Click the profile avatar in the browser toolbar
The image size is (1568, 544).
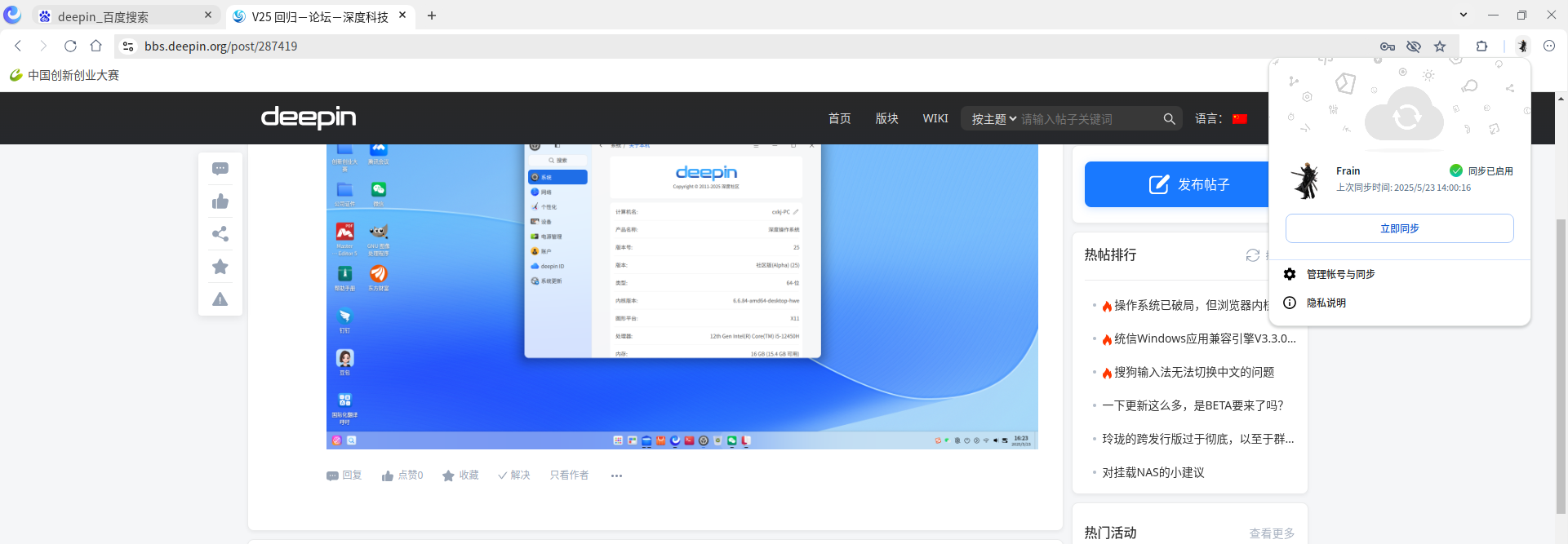pos(1522,46)
